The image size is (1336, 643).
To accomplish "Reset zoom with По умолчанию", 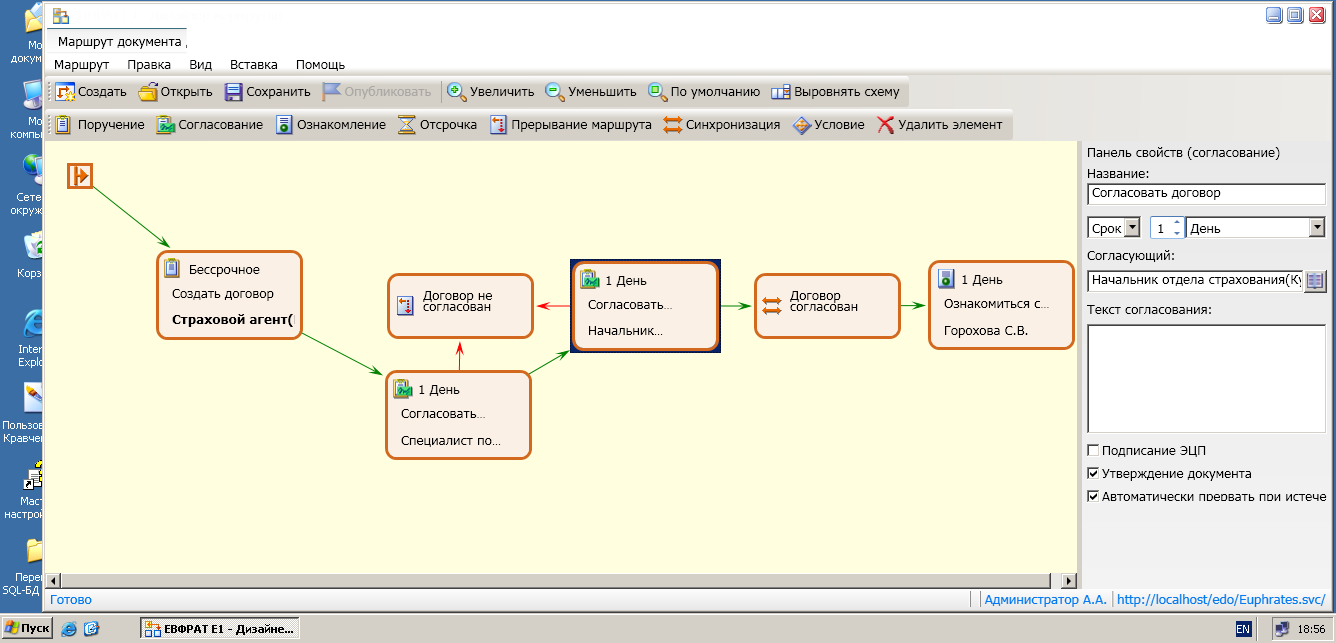I will click(x=704, y=92).
